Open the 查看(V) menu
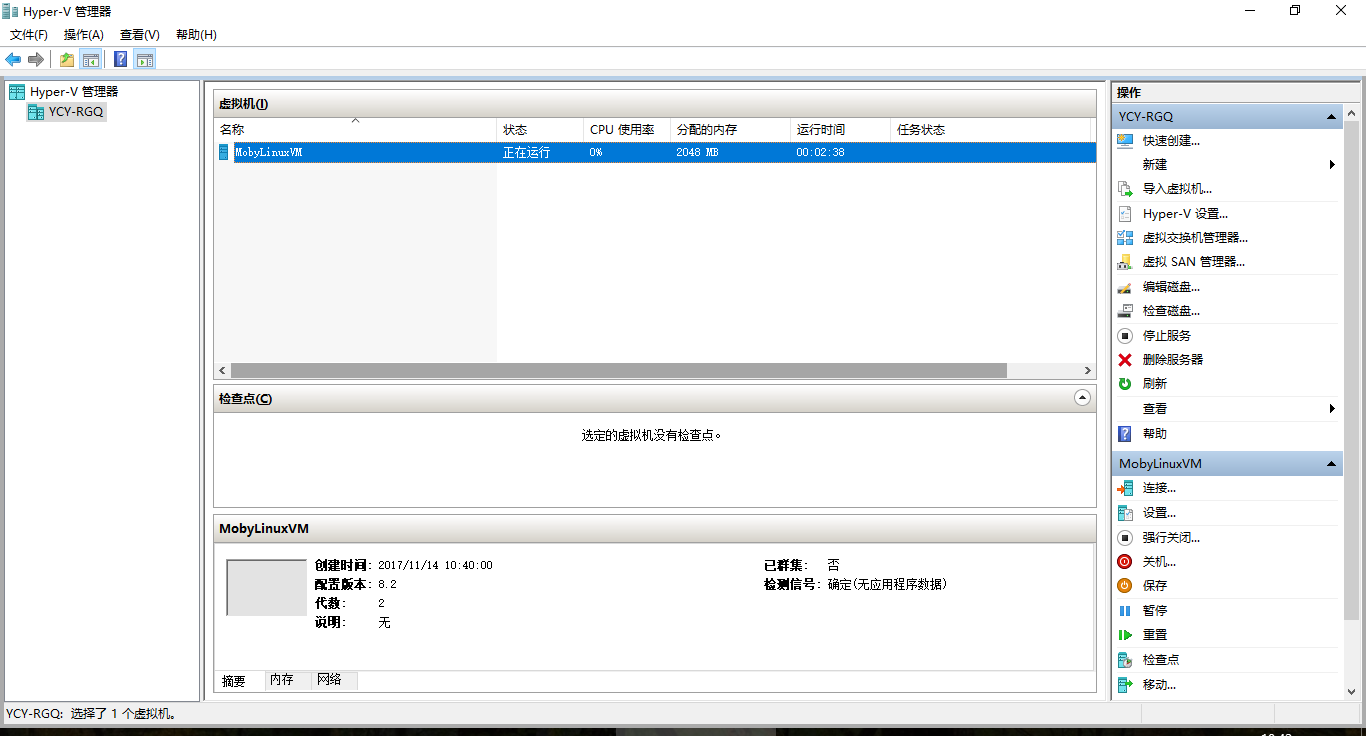This screenshot has height=736, width=1366. click(139, 35)
